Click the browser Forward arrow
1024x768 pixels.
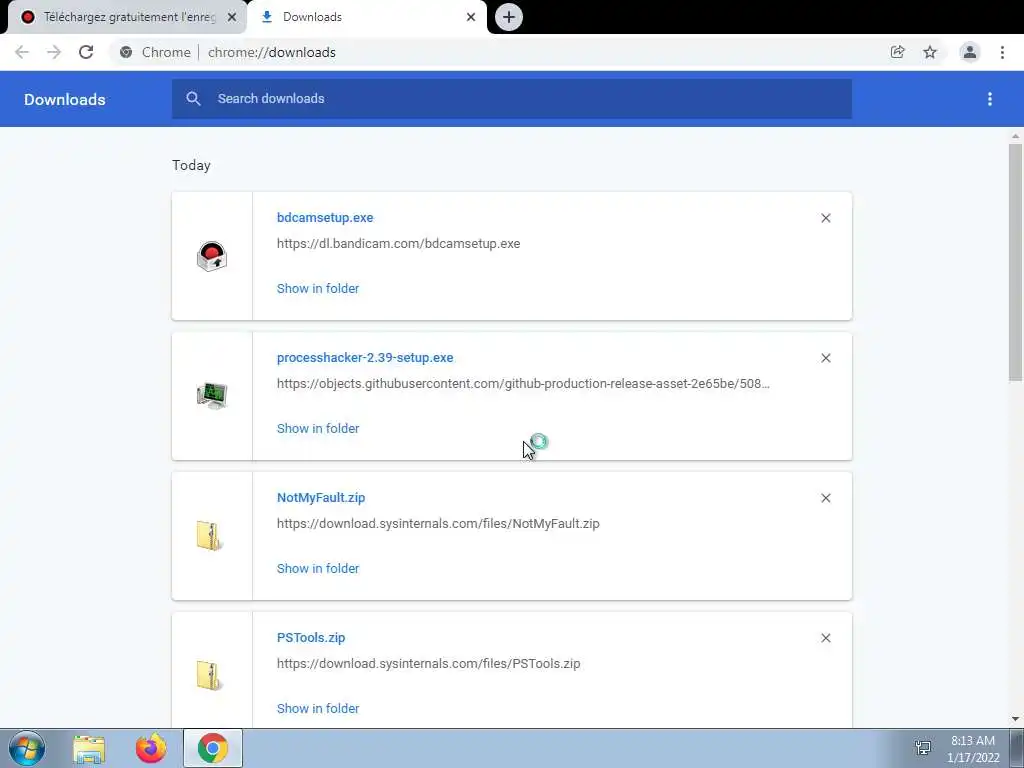pyautogui.click(x=54, y=52)
